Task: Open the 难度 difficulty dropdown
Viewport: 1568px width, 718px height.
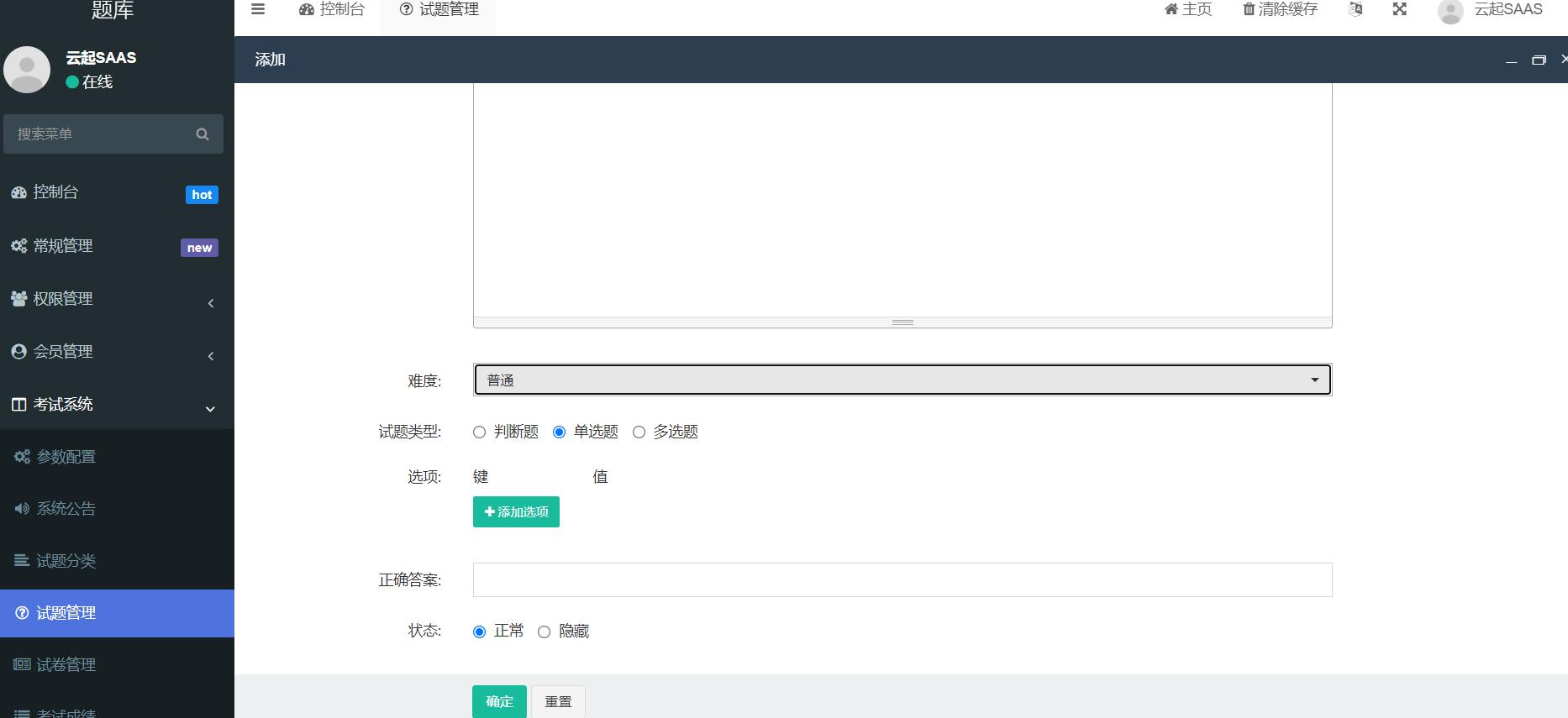Action: 902,380
